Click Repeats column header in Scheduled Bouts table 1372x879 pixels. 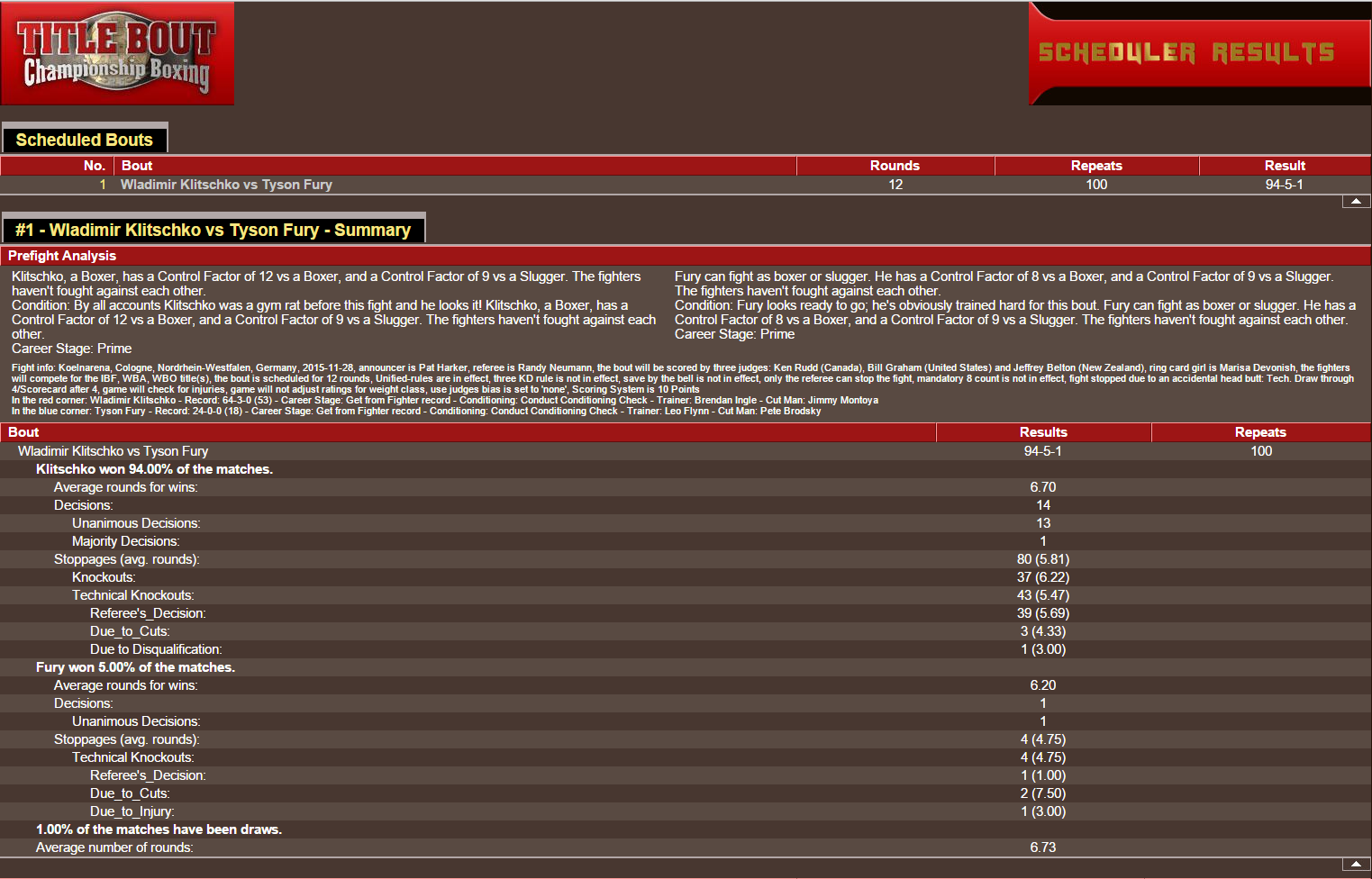[1095, 166]
